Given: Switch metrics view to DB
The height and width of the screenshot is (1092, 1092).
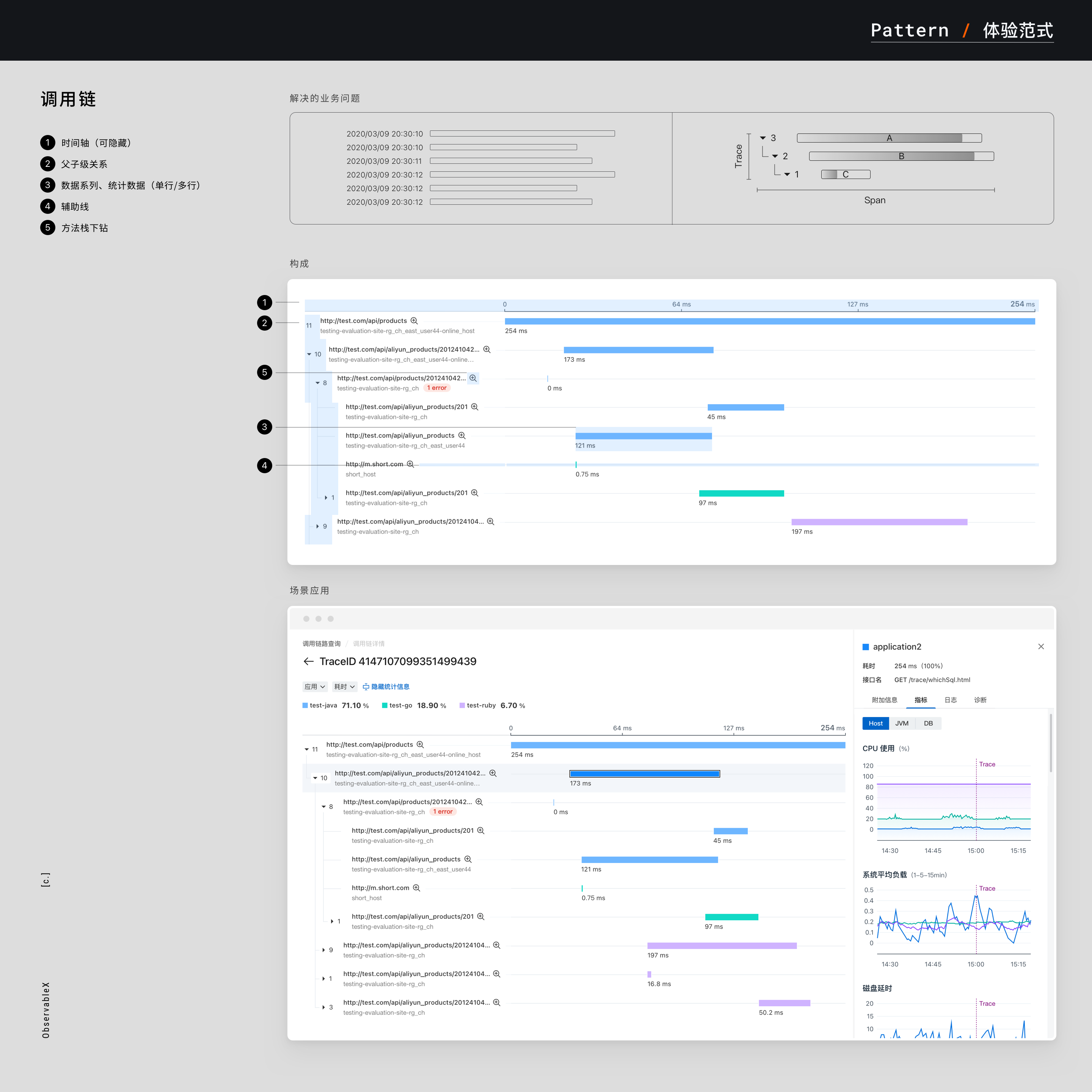Looking at the screenshot, I should tap(928, 723).
